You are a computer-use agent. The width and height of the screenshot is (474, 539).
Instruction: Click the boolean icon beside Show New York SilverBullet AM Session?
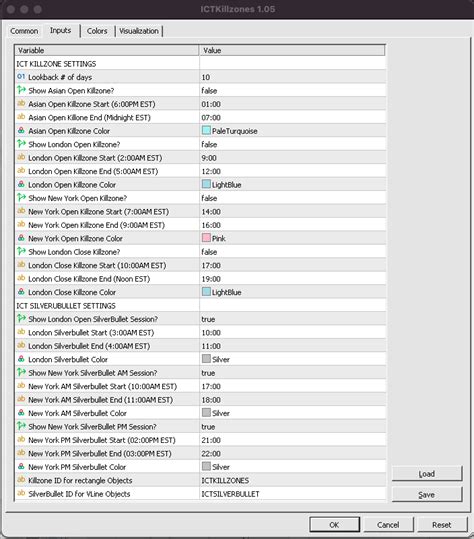coord(21,372)
